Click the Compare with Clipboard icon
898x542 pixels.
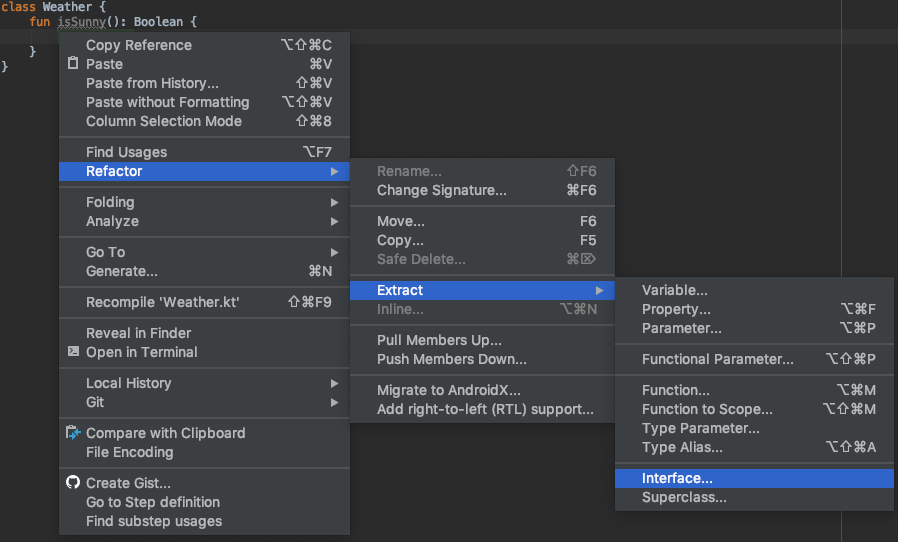[x=72, y=433]
